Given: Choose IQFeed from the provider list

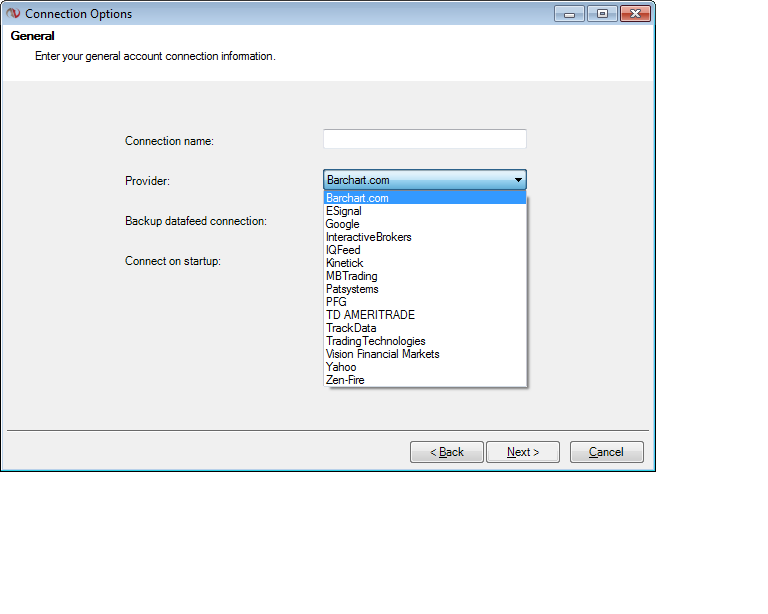Looking at the screenshot, I should pyautogui.click(x=425, y=250).
